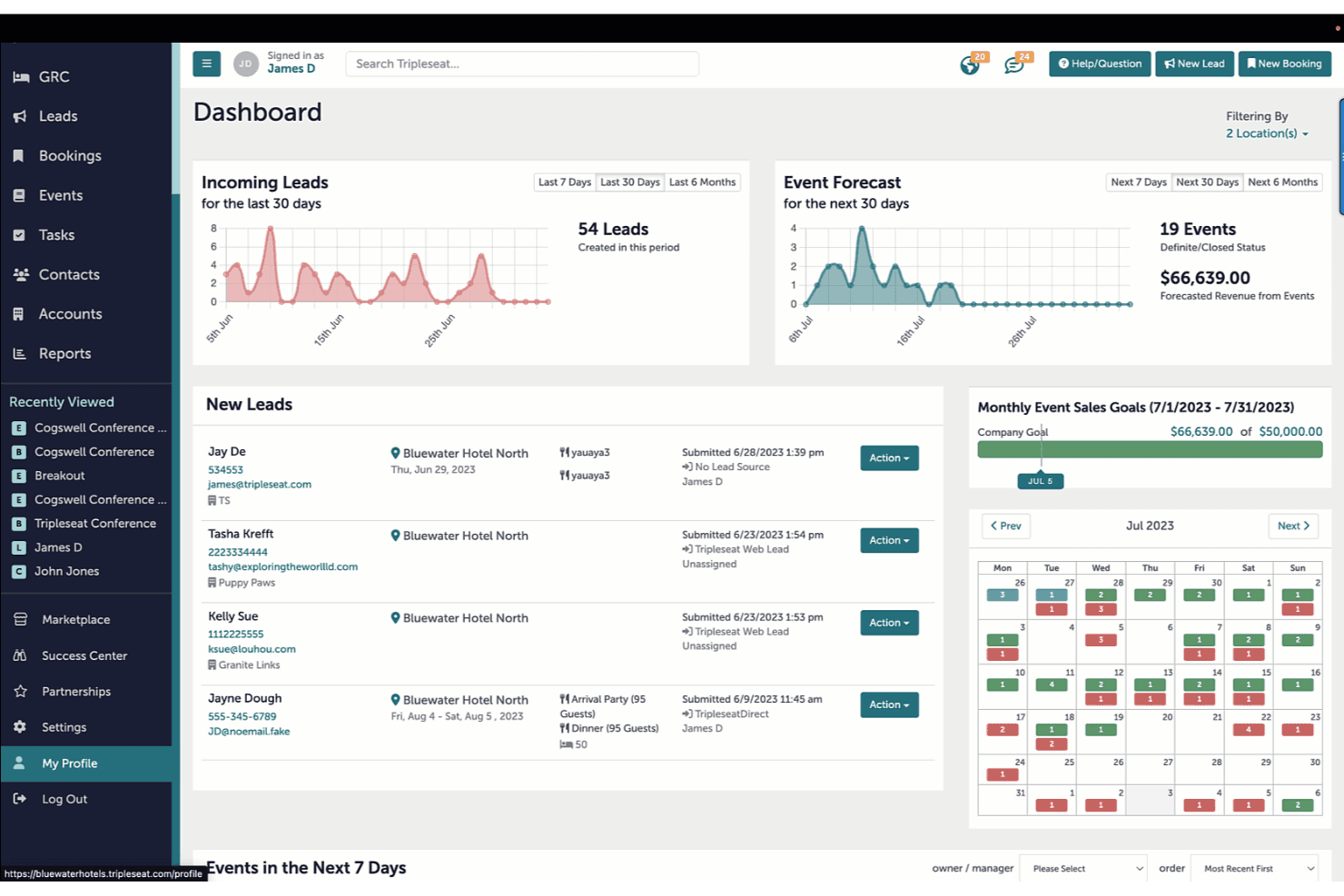This screenshot has height=896, width=1344.
Task: Open Marketplace from the sidebar
Action: (75, 620)
